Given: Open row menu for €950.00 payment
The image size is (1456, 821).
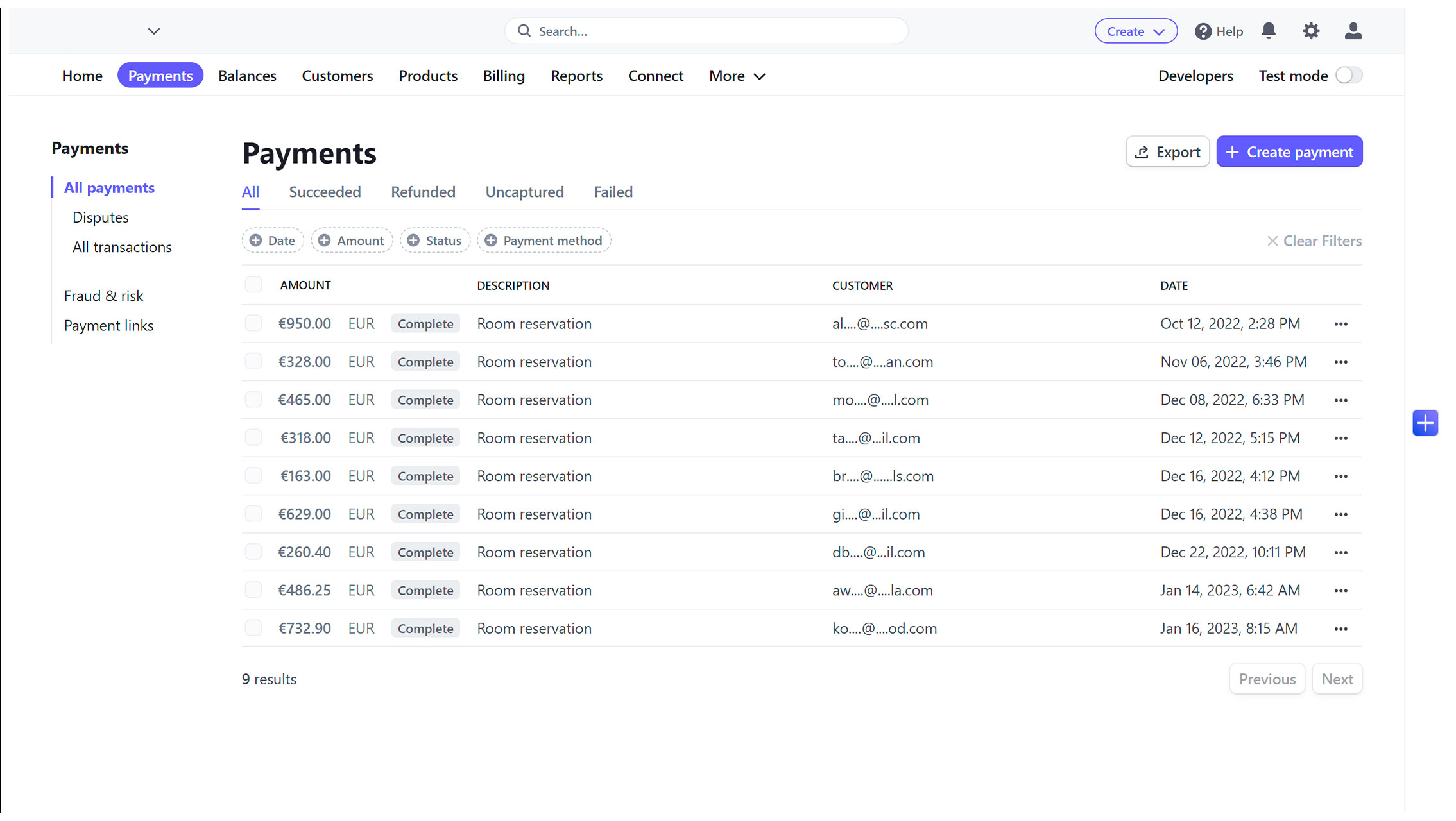Looking at the screenshot, I should click(1340, 324).
